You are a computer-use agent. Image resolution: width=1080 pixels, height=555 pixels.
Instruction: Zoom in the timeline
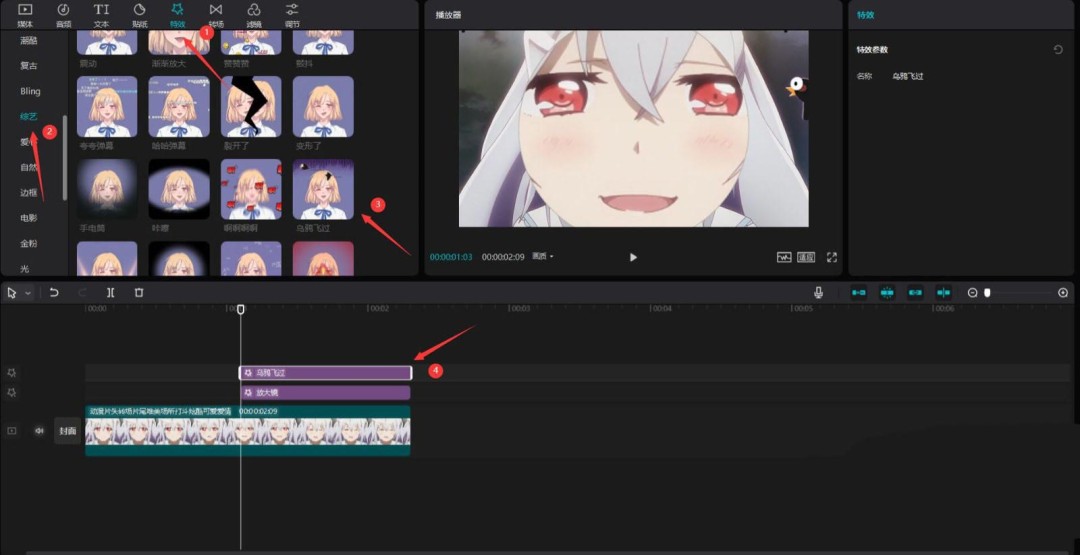[x=1063, y=293]
